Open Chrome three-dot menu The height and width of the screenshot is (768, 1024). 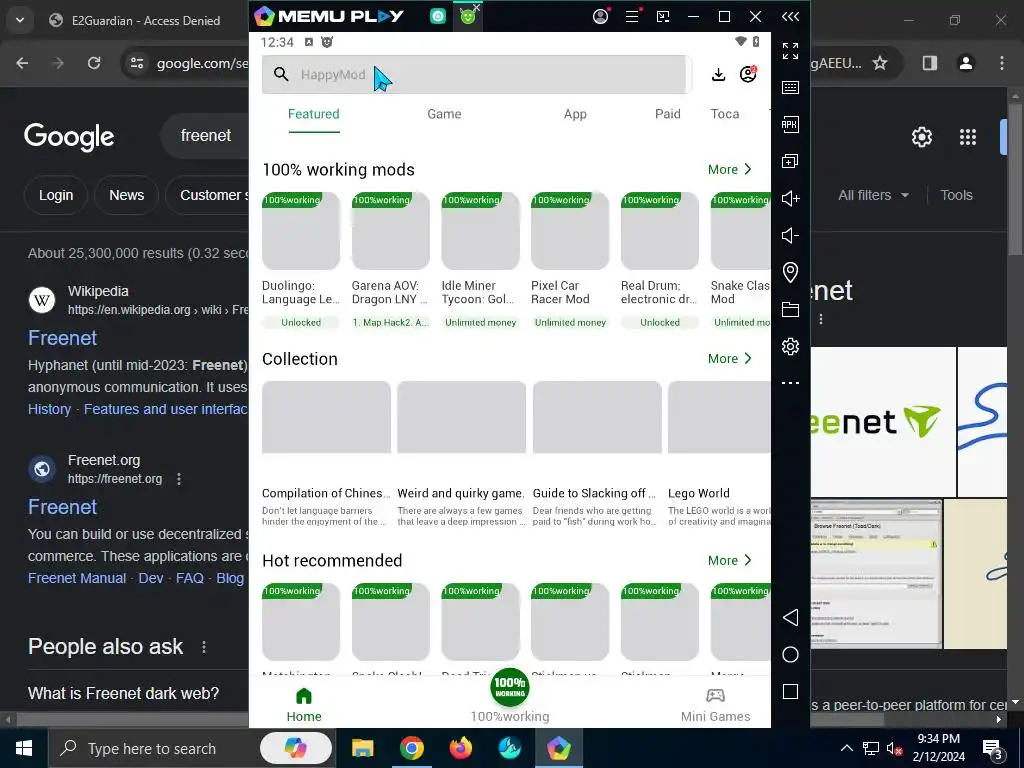(x=1002, y=63)
